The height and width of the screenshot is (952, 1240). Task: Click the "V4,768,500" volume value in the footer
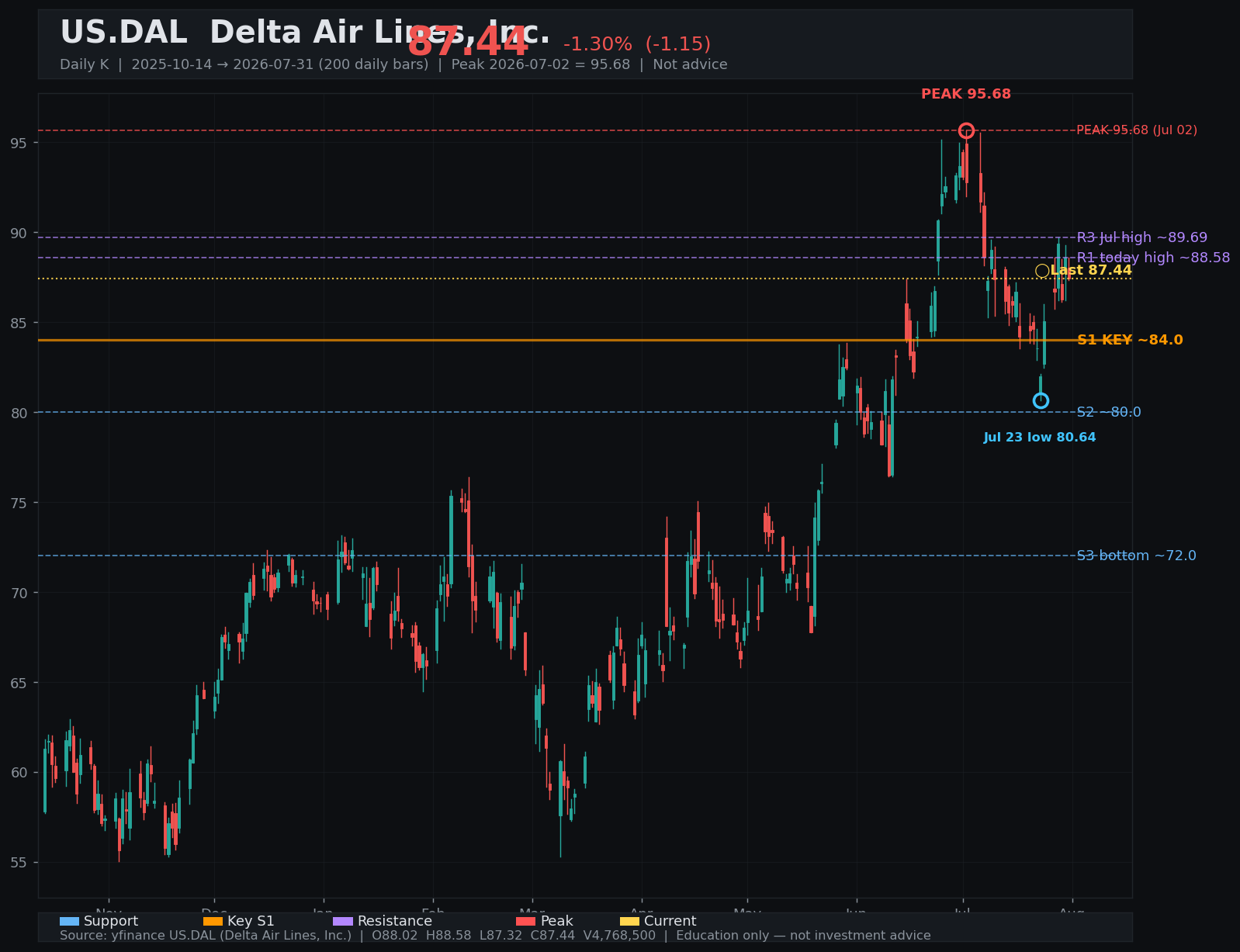(620, 936)
